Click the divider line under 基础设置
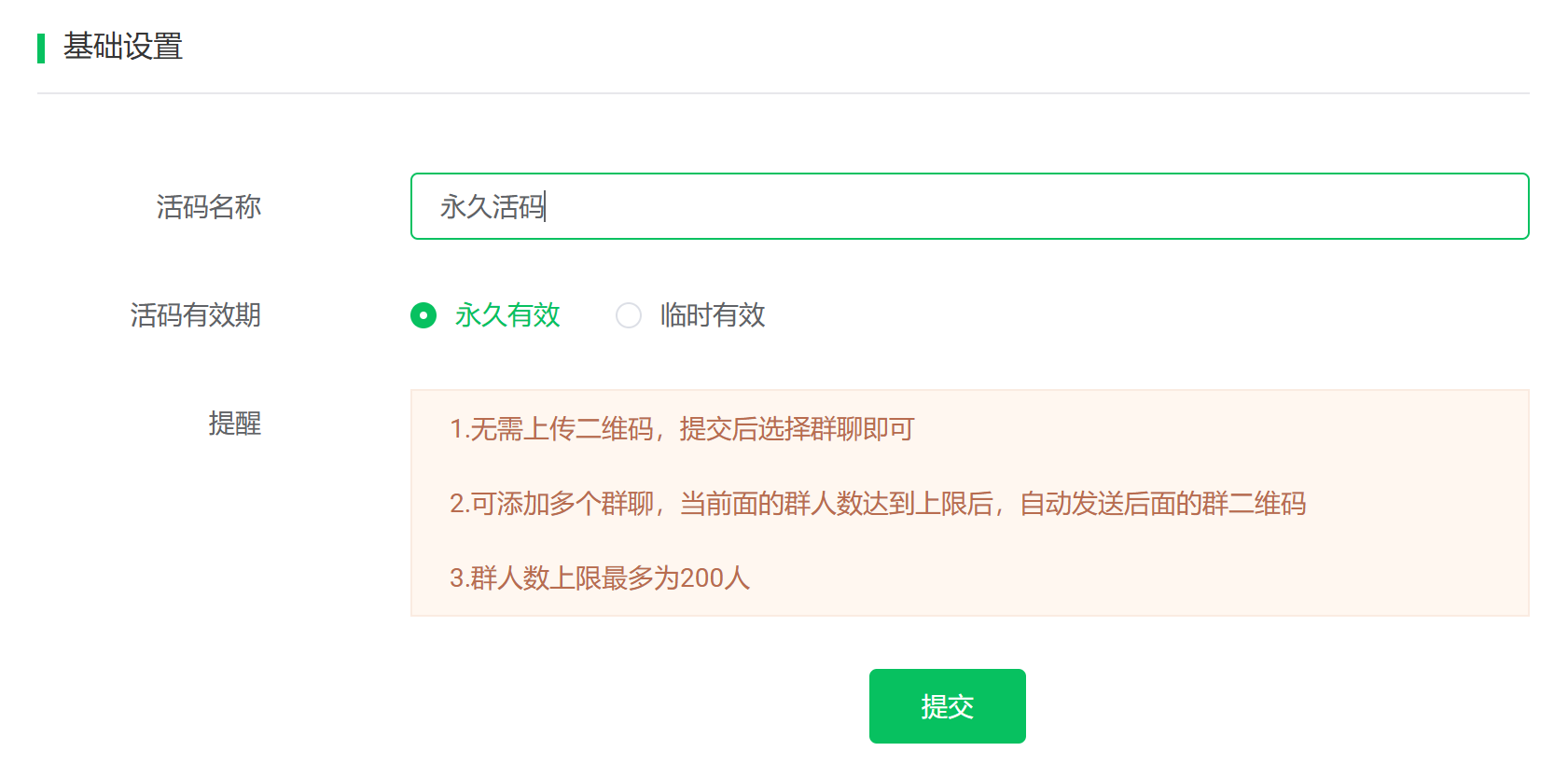This screenshot has width=1568, height=765. pyautogui.click(x=784, y=93)
